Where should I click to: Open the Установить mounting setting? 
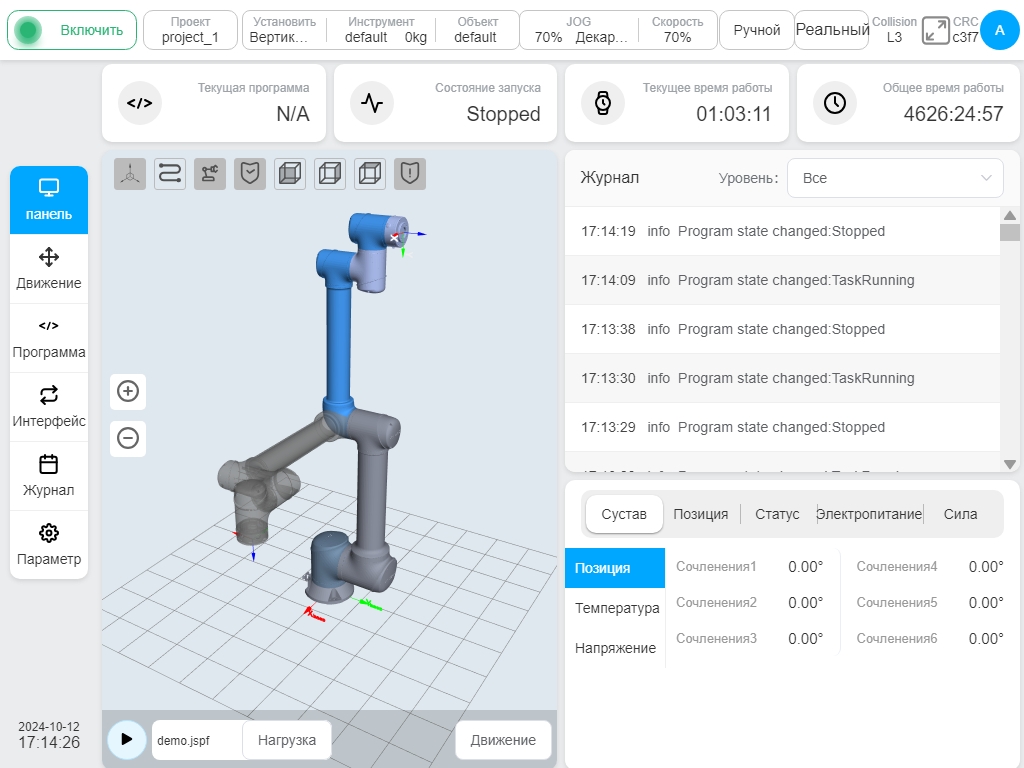[285, 30]
